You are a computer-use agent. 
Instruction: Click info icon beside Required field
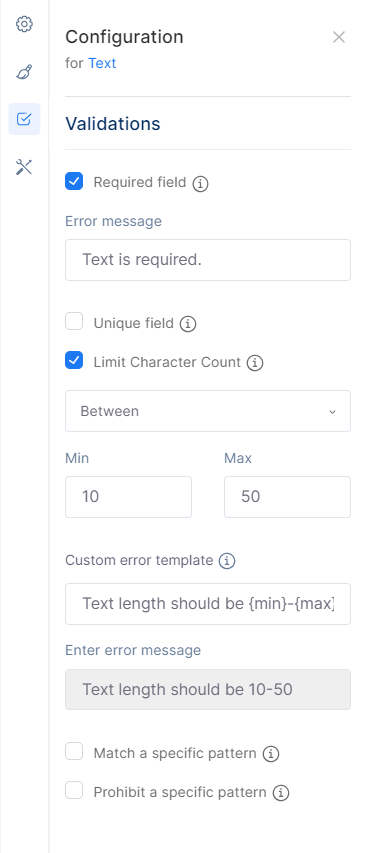click(201, 183)
